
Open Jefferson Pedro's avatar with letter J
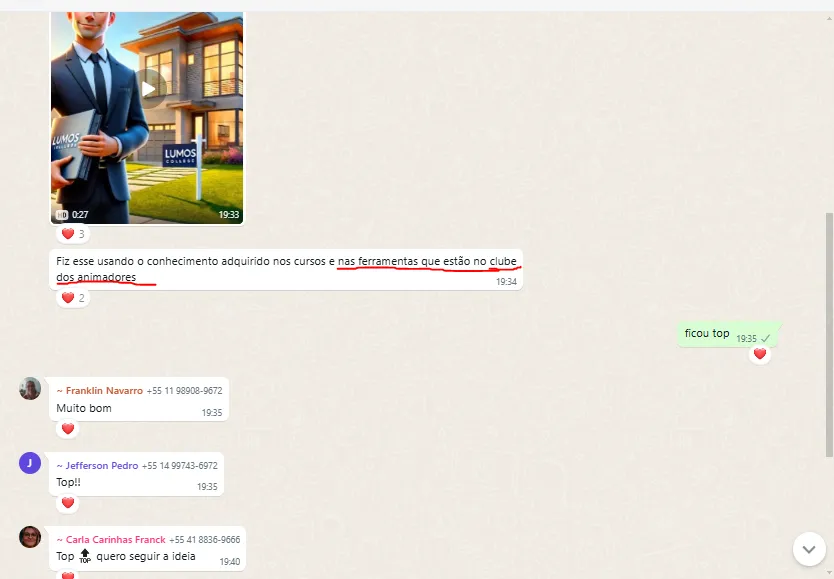coord(30,463)
